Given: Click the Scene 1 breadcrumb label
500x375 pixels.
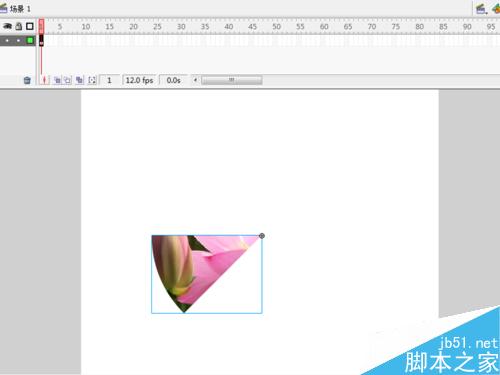Looking at the screenshot, I should (x=20, y=9).
